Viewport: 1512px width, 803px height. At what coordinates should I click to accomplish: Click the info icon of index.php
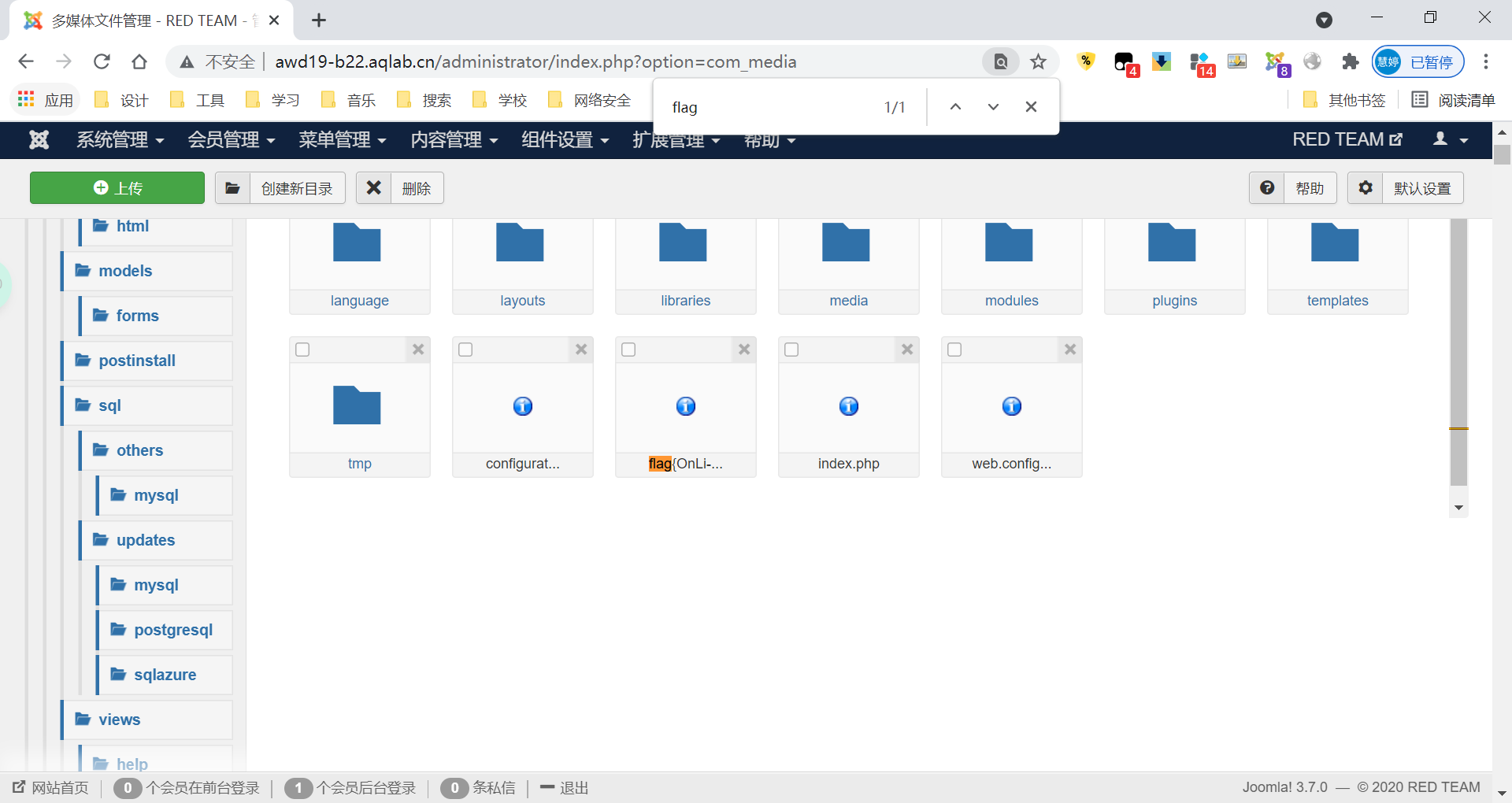tap(849, 406)
